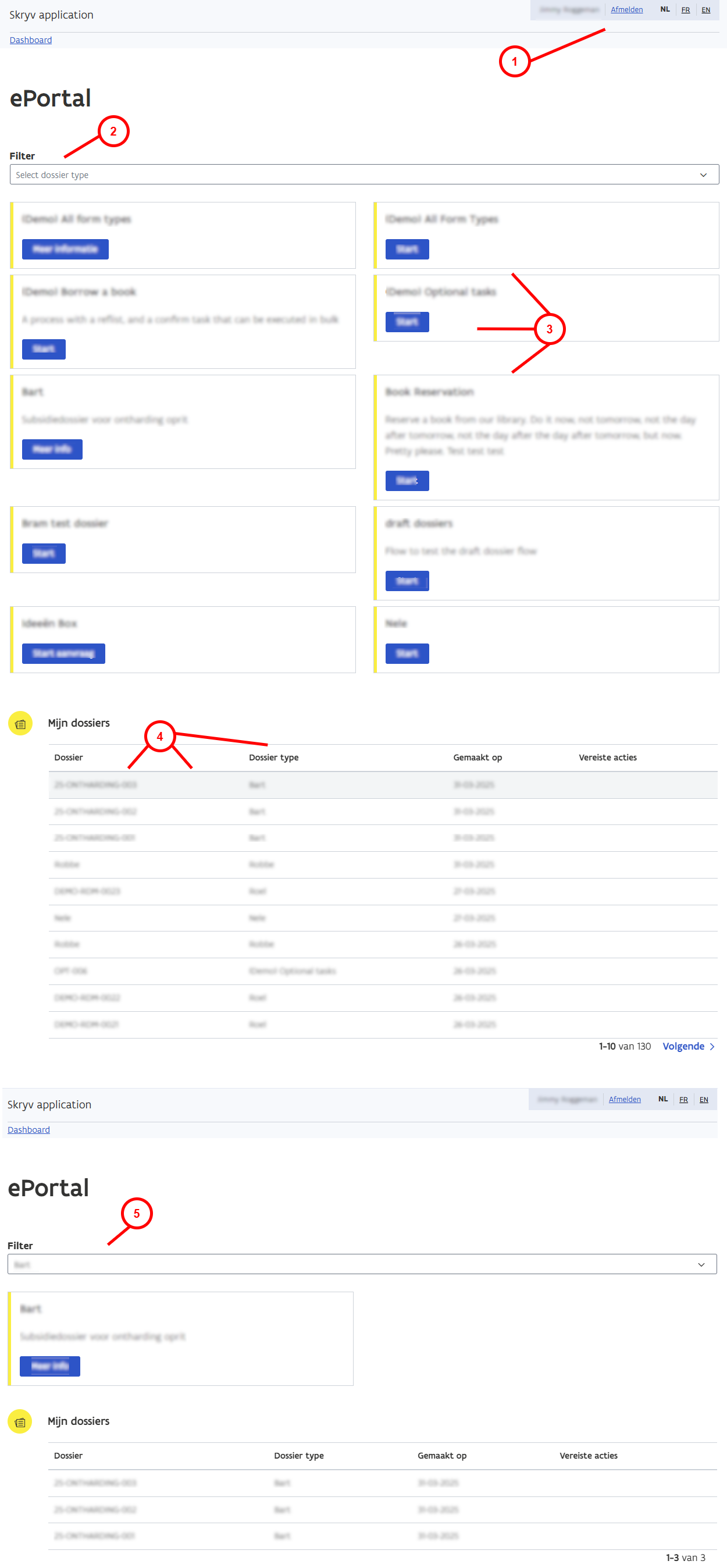Screen dimensions: 727x1568
Task: Click Meer informatie on the All form types card
Action: 65,249
